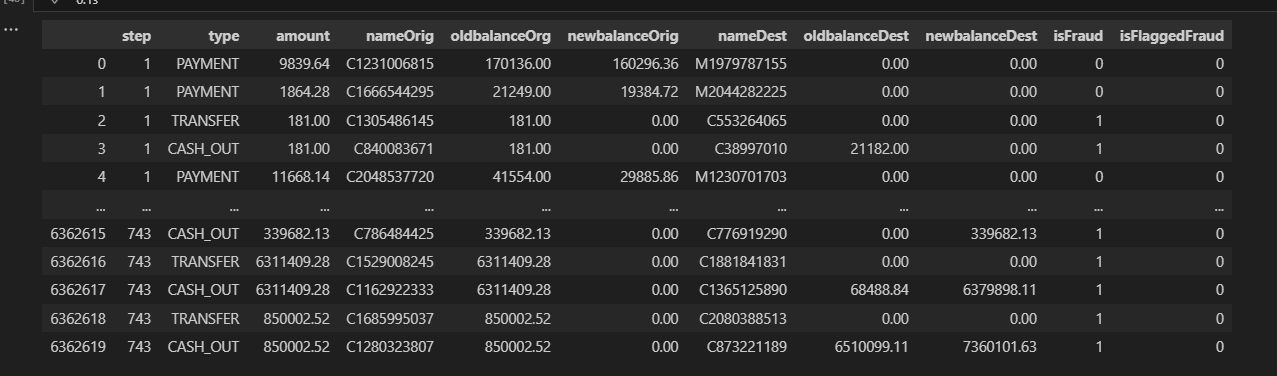Select oldbalanceDest value 21182.00
Viewport: 1277px width, 376px height.
click(878, 149)
